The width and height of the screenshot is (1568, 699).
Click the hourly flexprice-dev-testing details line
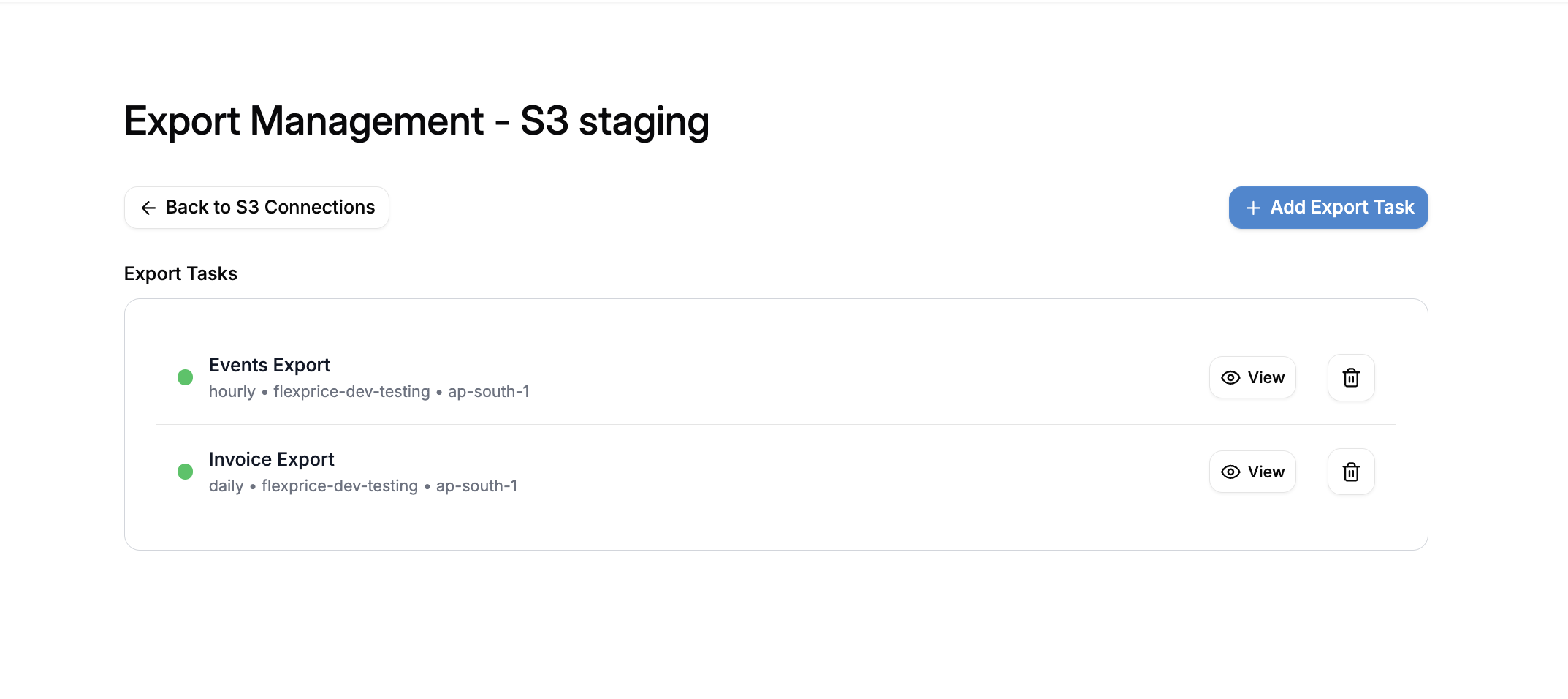369,392
